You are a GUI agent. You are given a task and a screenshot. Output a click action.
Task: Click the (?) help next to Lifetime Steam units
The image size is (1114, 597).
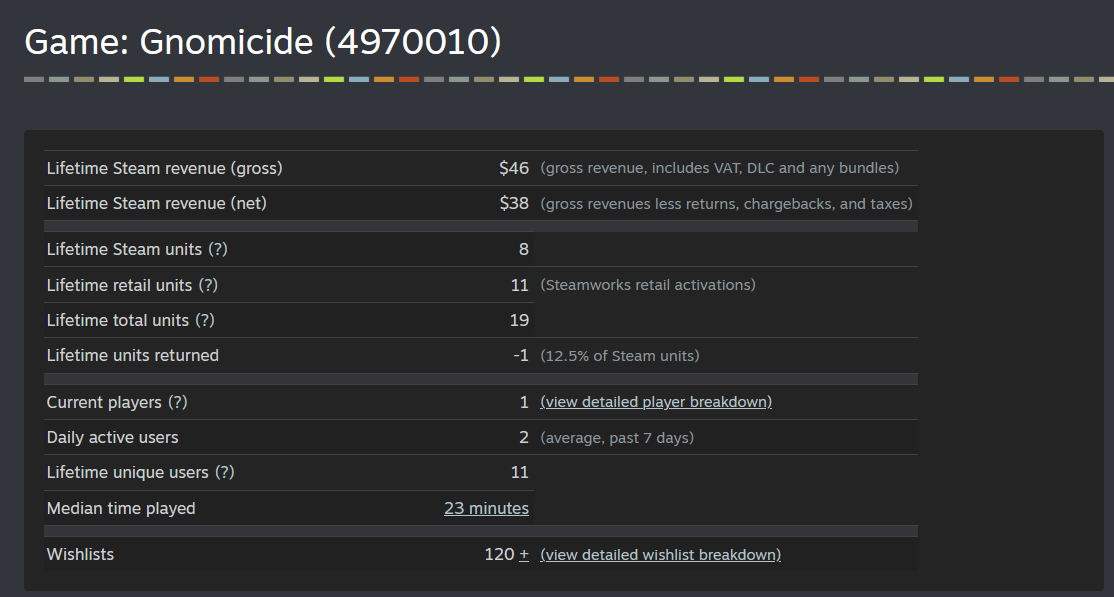tap(217, 249)
